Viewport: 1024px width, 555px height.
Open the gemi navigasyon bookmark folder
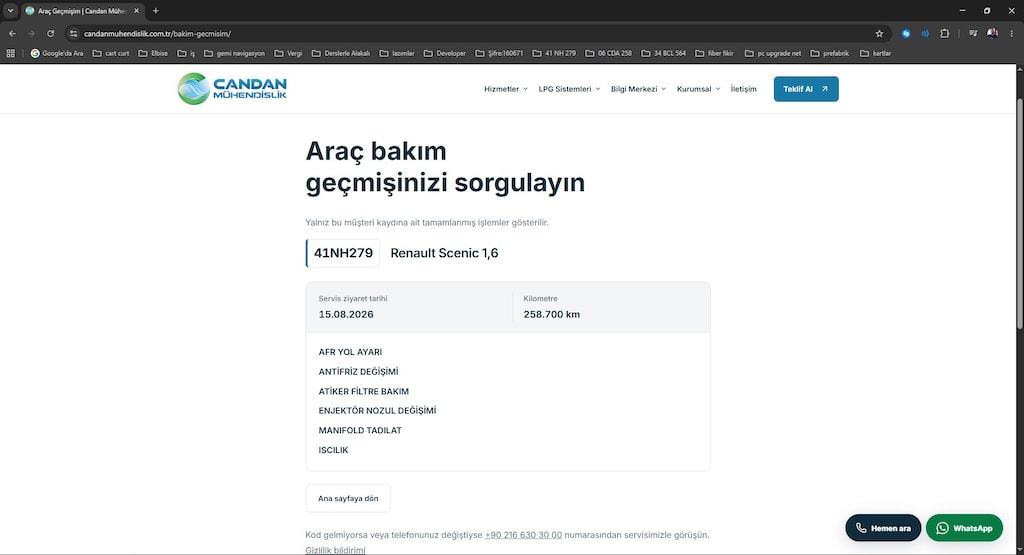click(x=234, y=54)
